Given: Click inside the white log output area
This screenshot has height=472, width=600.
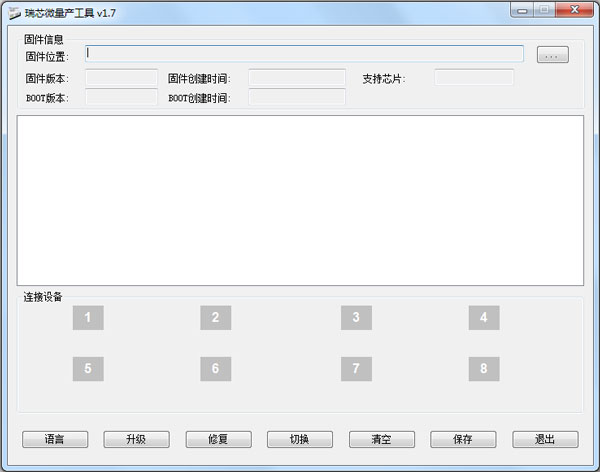Looking at the screenshot, I should tap(300, 200).
